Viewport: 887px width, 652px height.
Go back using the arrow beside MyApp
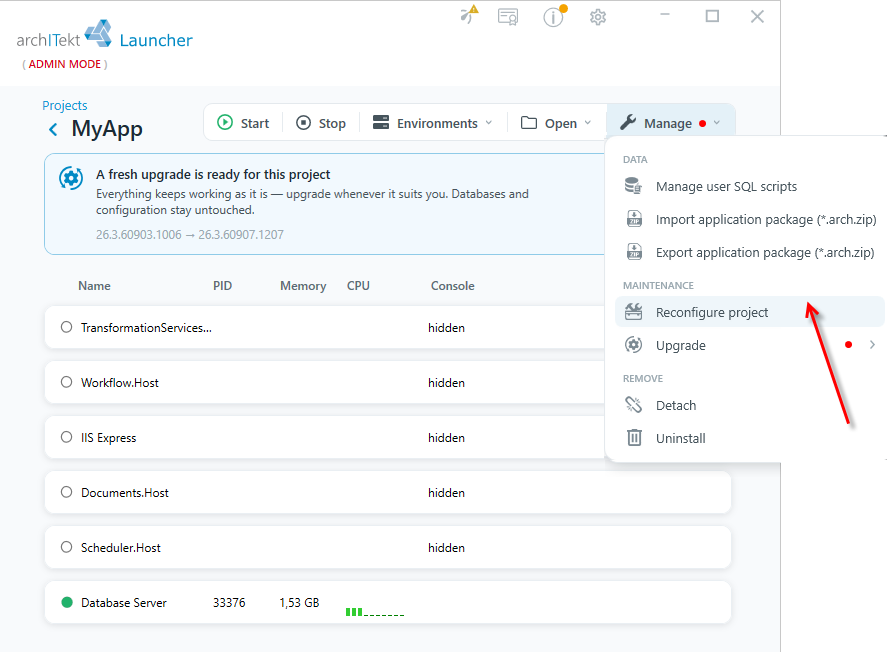pos(53,129)
